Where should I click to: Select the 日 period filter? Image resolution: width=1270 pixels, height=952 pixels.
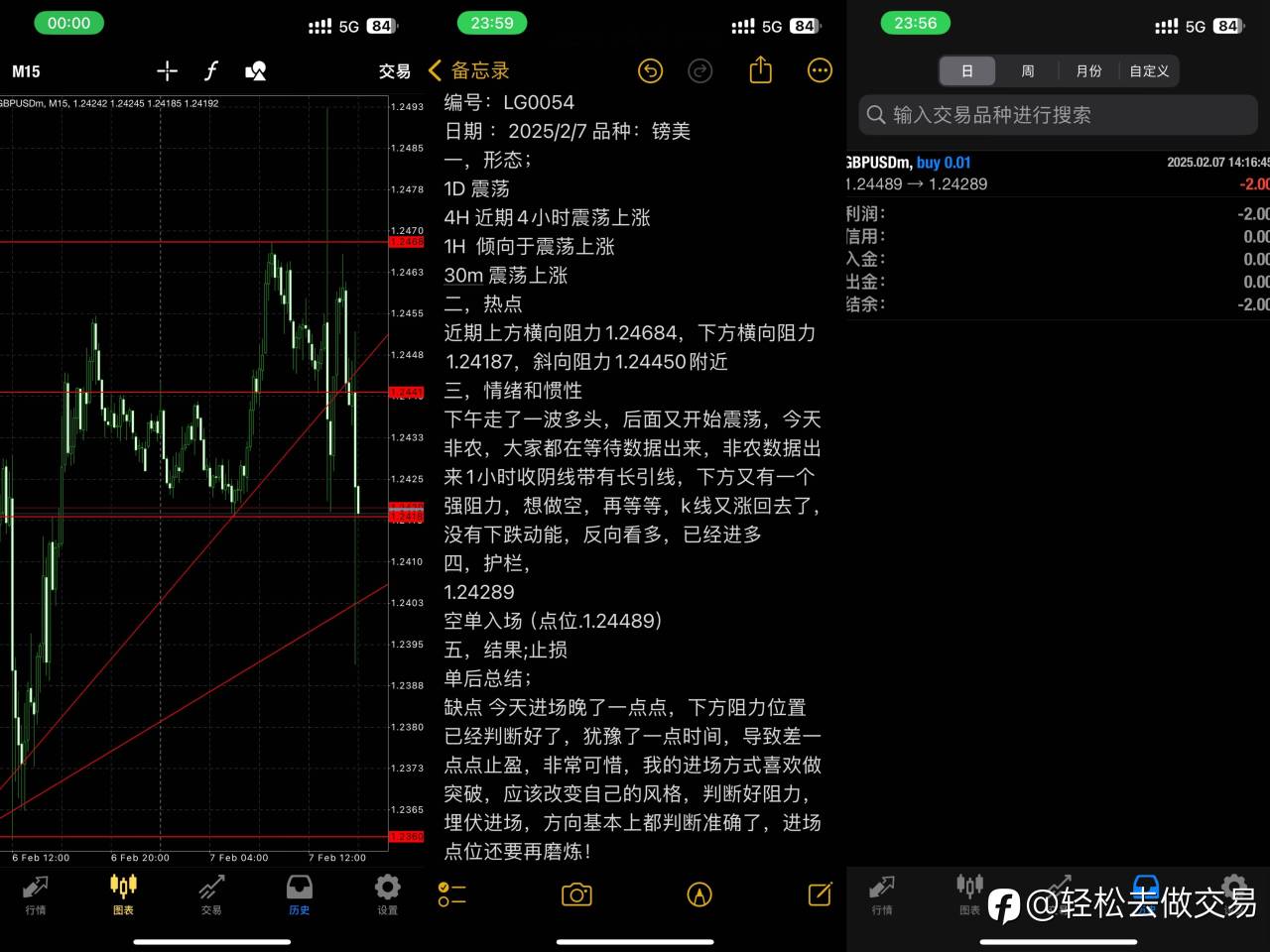click(967, 71)
